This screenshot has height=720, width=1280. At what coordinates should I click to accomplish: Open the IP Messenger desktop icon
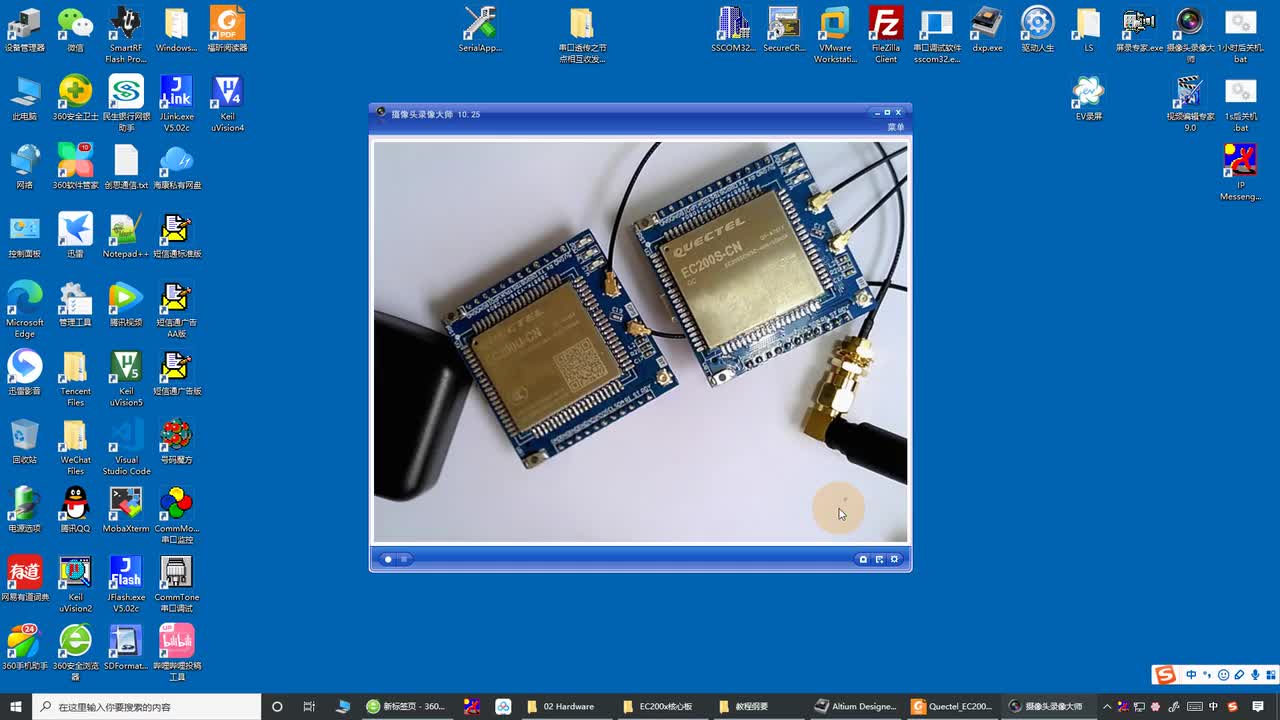click(1240, 172)
